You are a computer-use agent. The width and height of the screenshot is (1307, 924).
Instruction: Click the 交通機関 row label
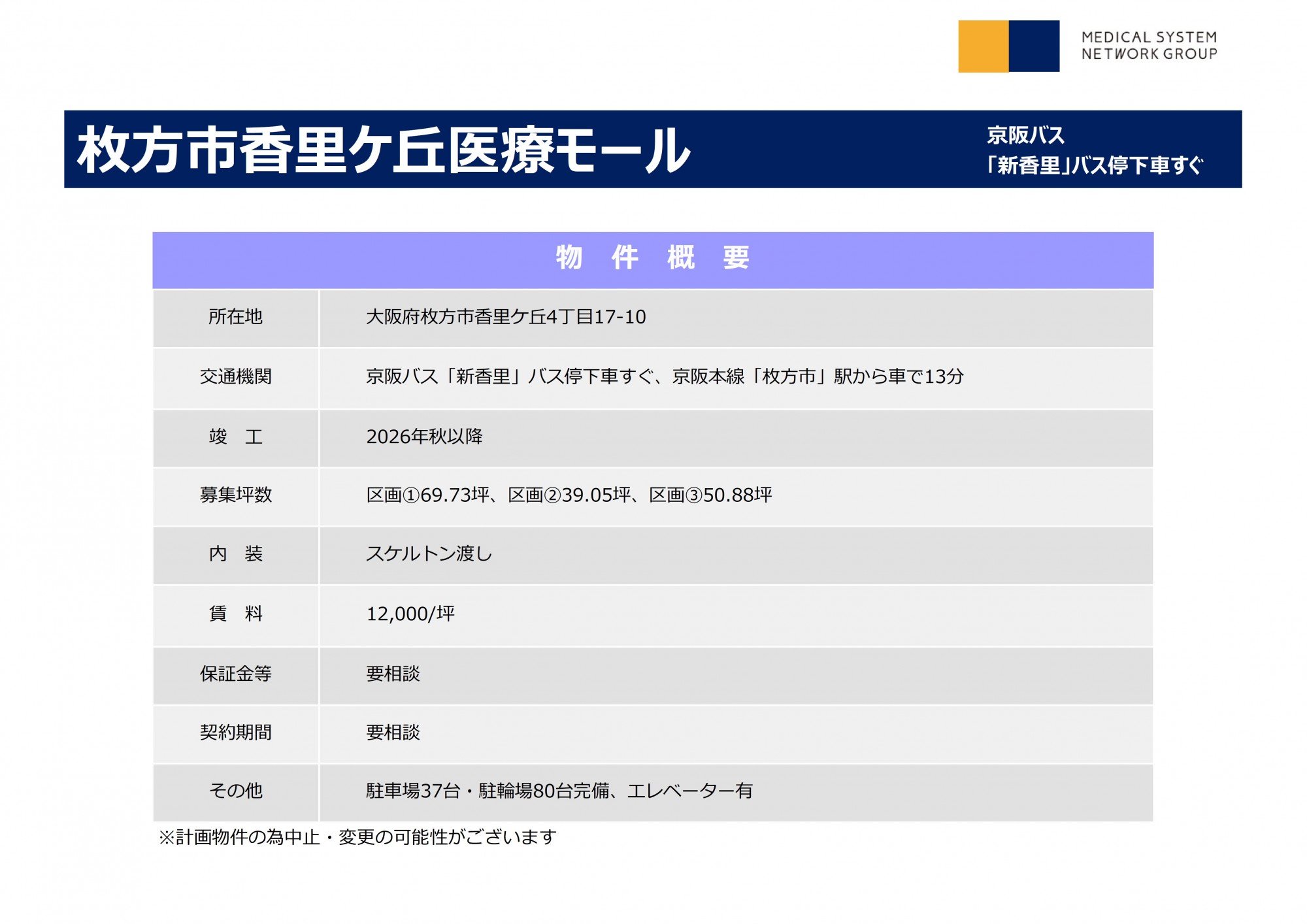click(x=235, y=376)
